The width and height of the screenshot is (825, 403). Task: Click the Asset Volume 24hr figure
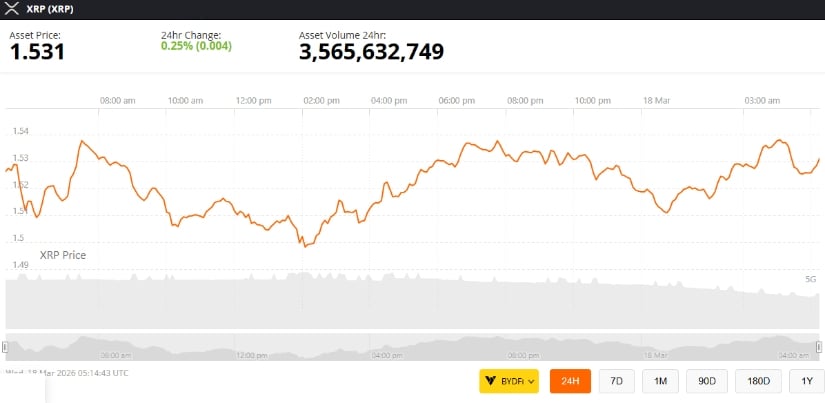coord(371,52)
